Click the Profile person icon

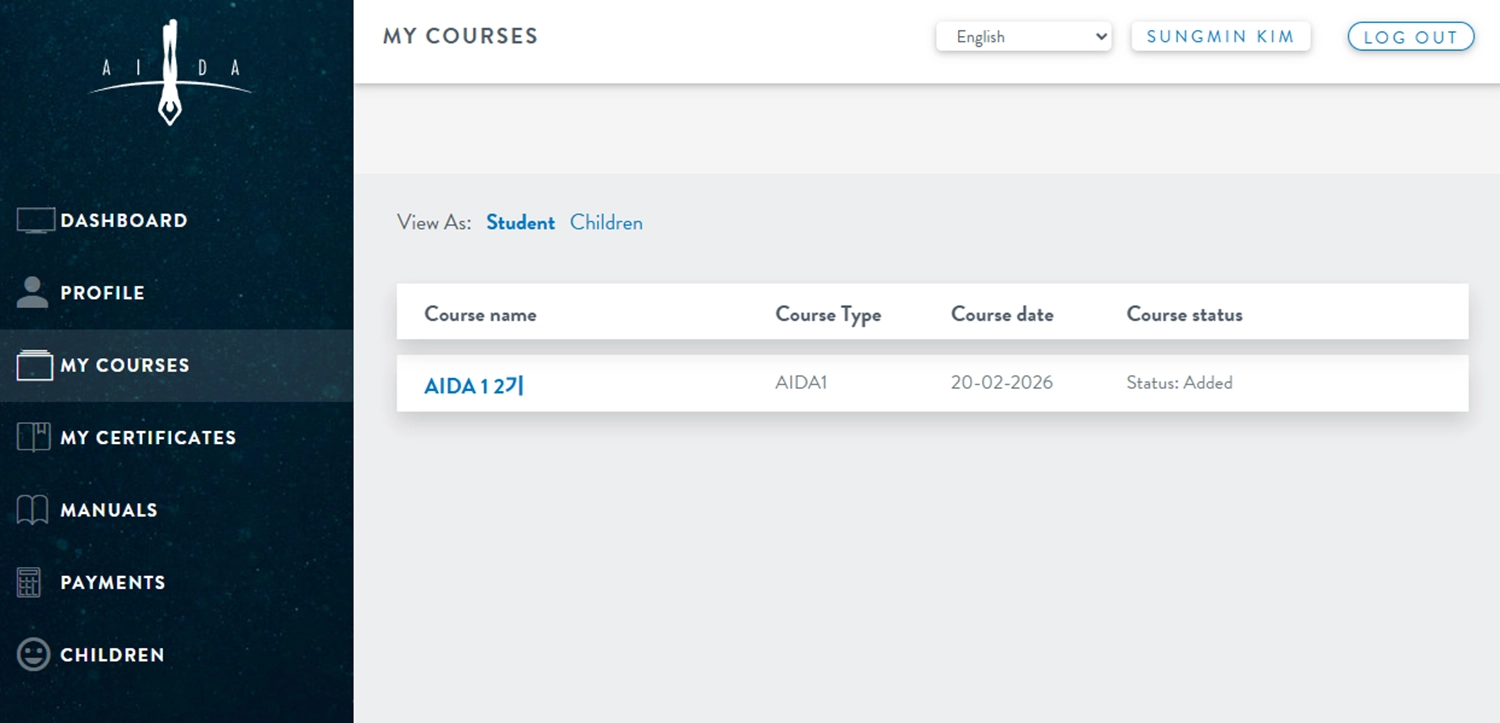[33, 293]
